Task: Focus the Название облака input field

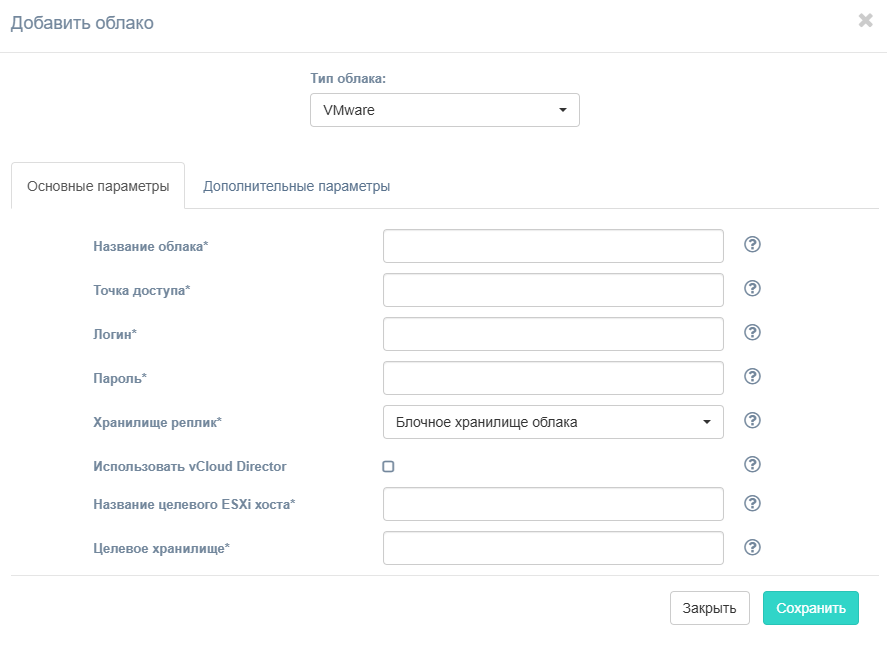Action: pyautogui.click(x=553, y=246)
